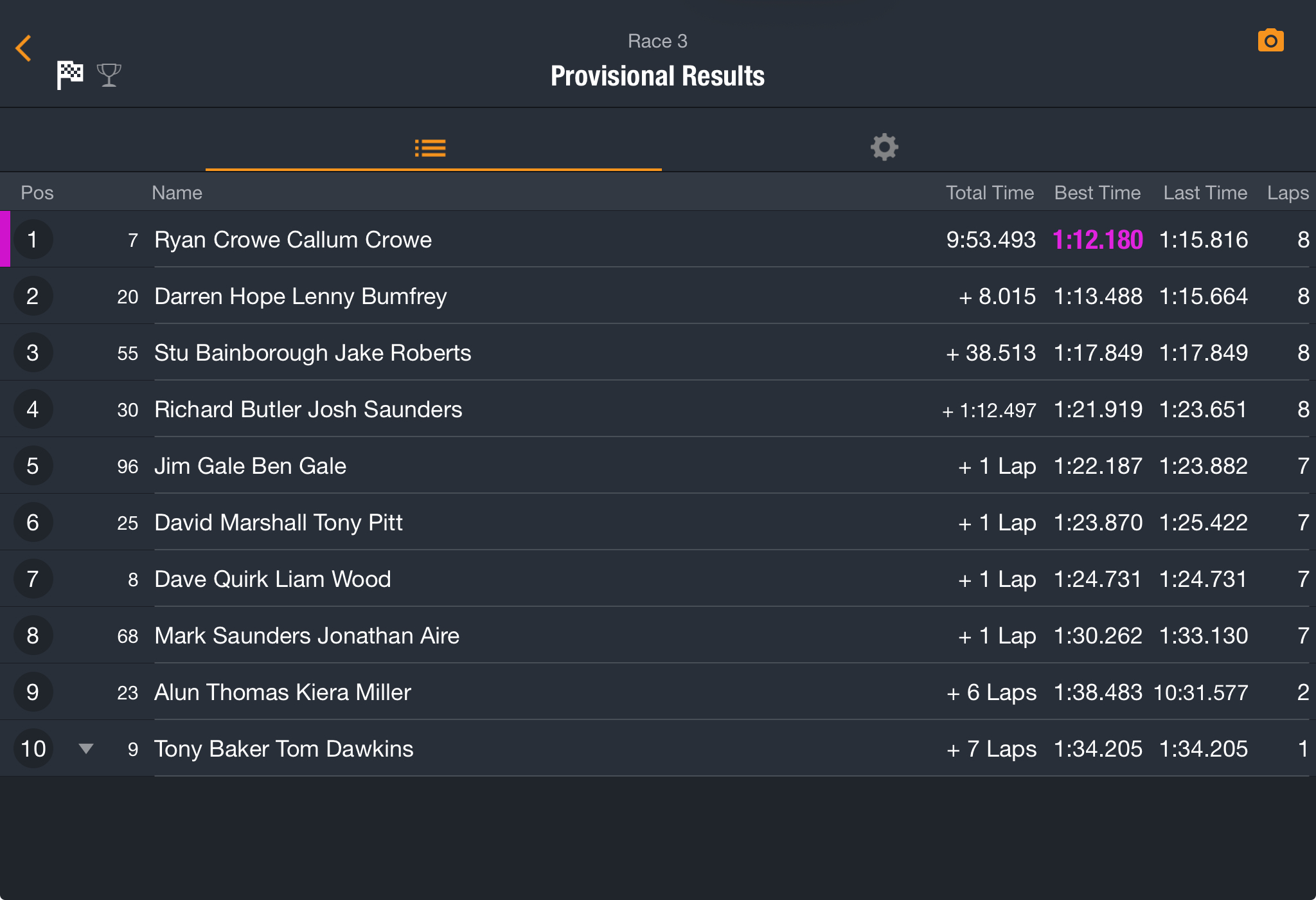The image size is (1316, 900).
Task: Open the gear settings tab
Action: point(884,147)
